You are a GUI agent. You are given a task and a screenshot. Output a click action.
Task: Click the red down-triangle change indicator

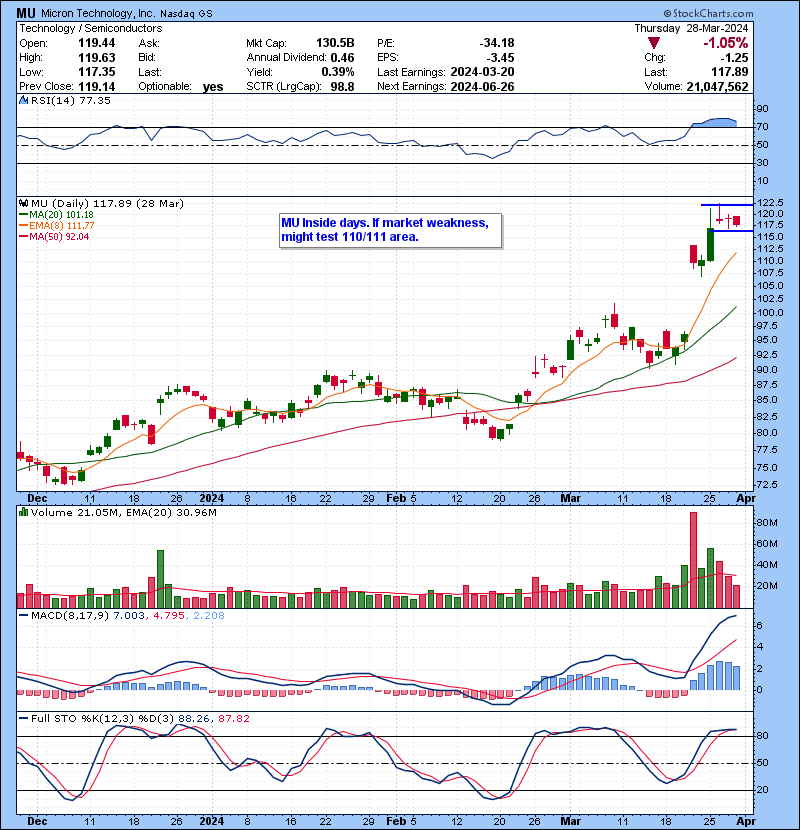653,43
